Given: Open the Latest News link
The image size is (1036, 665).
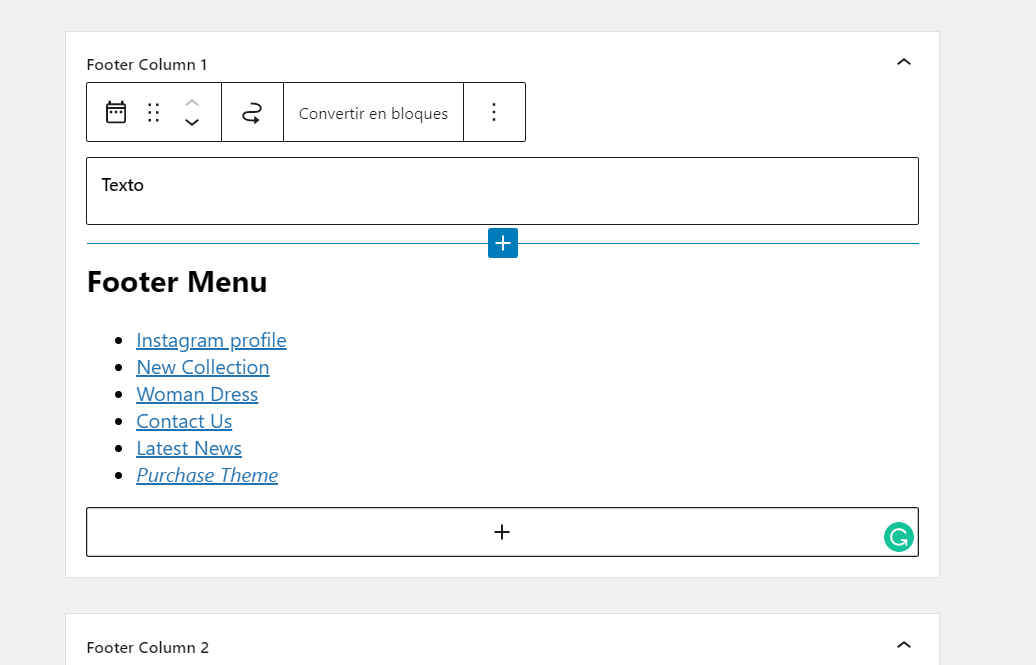Looking at the screenshot, I should [x=189, y=448].
